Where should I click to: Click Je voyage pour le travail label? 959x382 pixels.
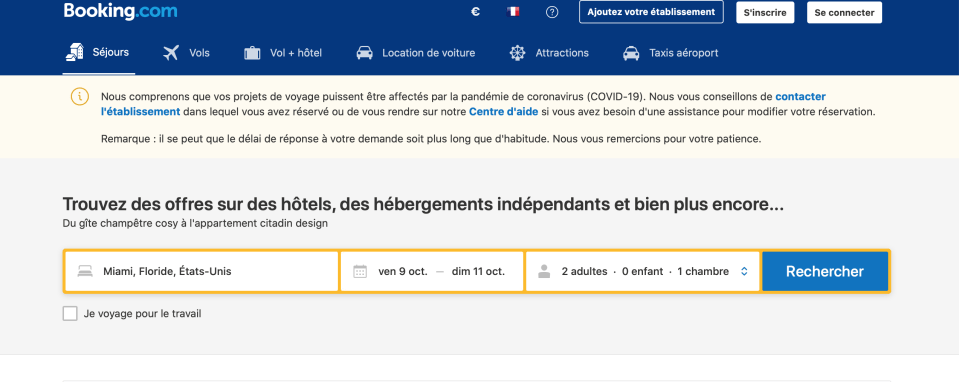(143, 314)
